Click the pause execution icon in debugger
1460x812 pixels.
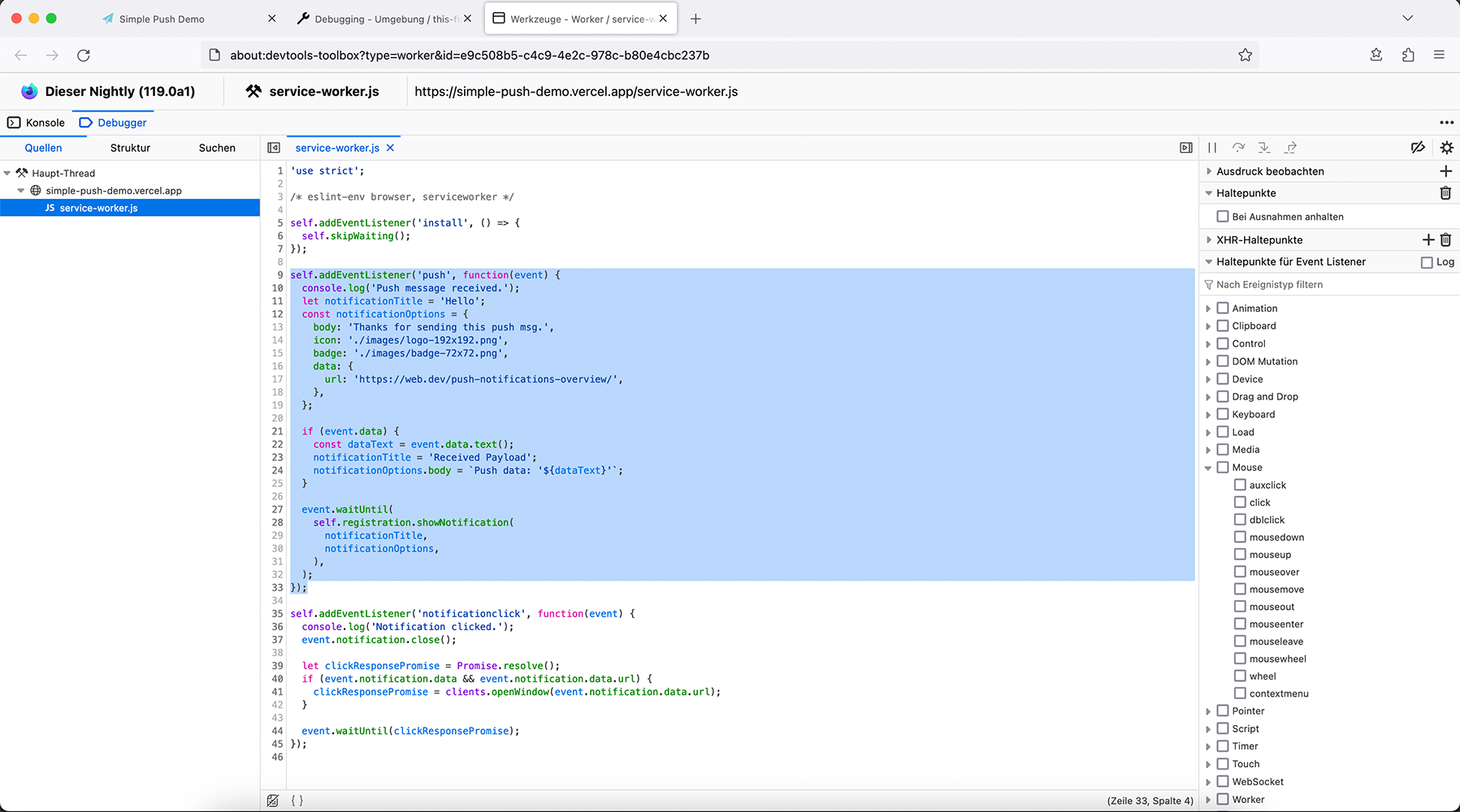point(1212,148)
